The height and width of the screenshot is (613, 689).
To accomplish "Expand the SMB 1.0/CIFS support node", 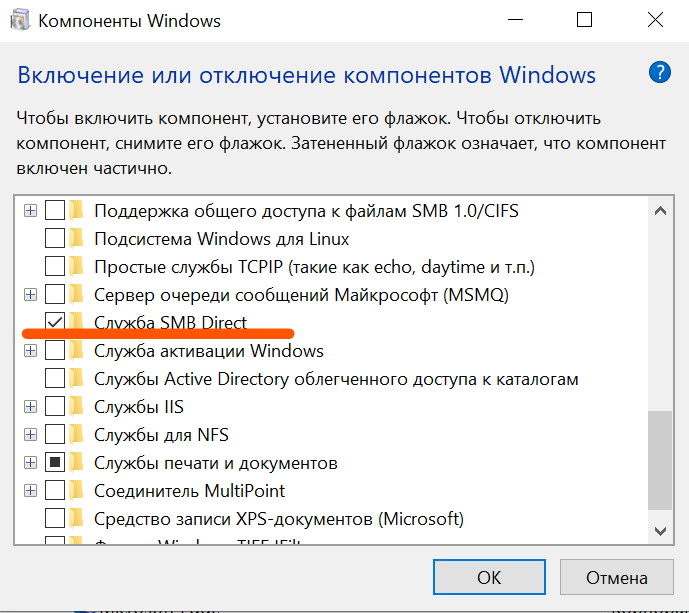I will 31,211.
